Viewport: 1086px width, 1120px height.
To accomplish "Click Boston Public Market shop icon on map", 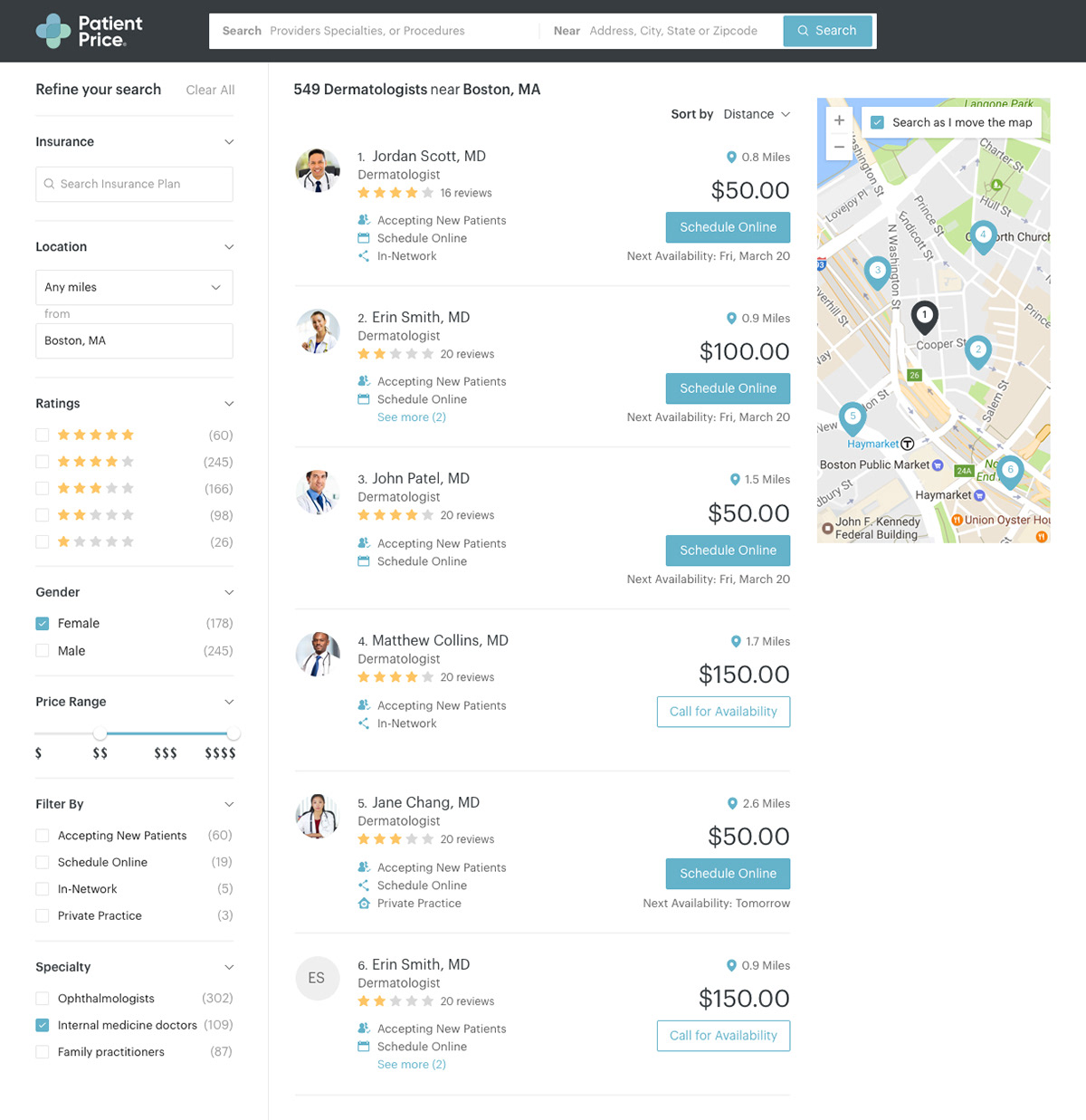I will coord(938,465).
